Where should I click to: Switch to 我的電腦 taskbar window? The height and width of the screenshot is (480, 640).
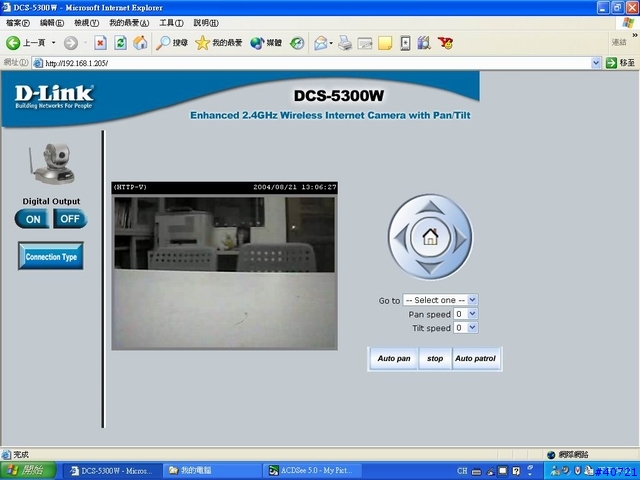tap(212, 471)
